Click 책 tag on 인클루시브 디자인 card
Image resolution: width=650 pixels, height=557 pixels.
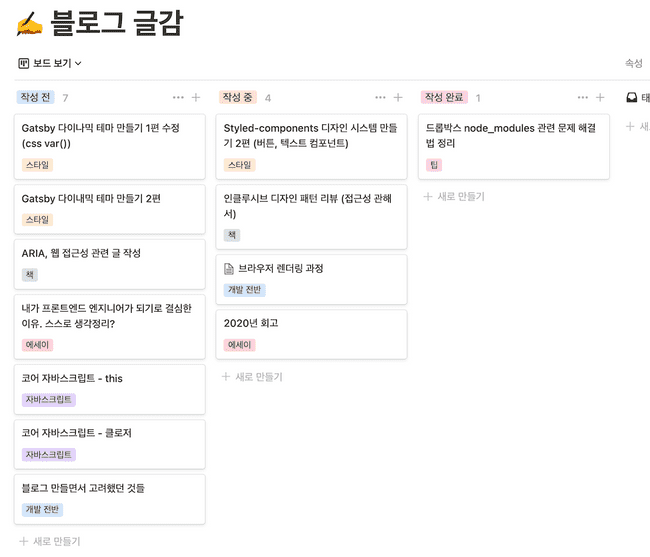[x=232, y=235]
